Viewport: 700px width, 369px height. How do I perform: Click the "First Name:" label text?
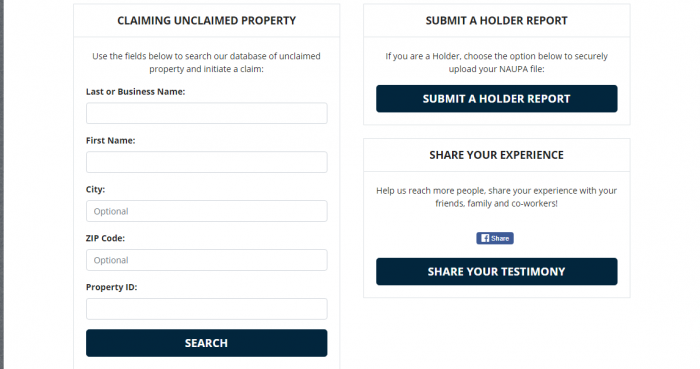click(110, 141)
